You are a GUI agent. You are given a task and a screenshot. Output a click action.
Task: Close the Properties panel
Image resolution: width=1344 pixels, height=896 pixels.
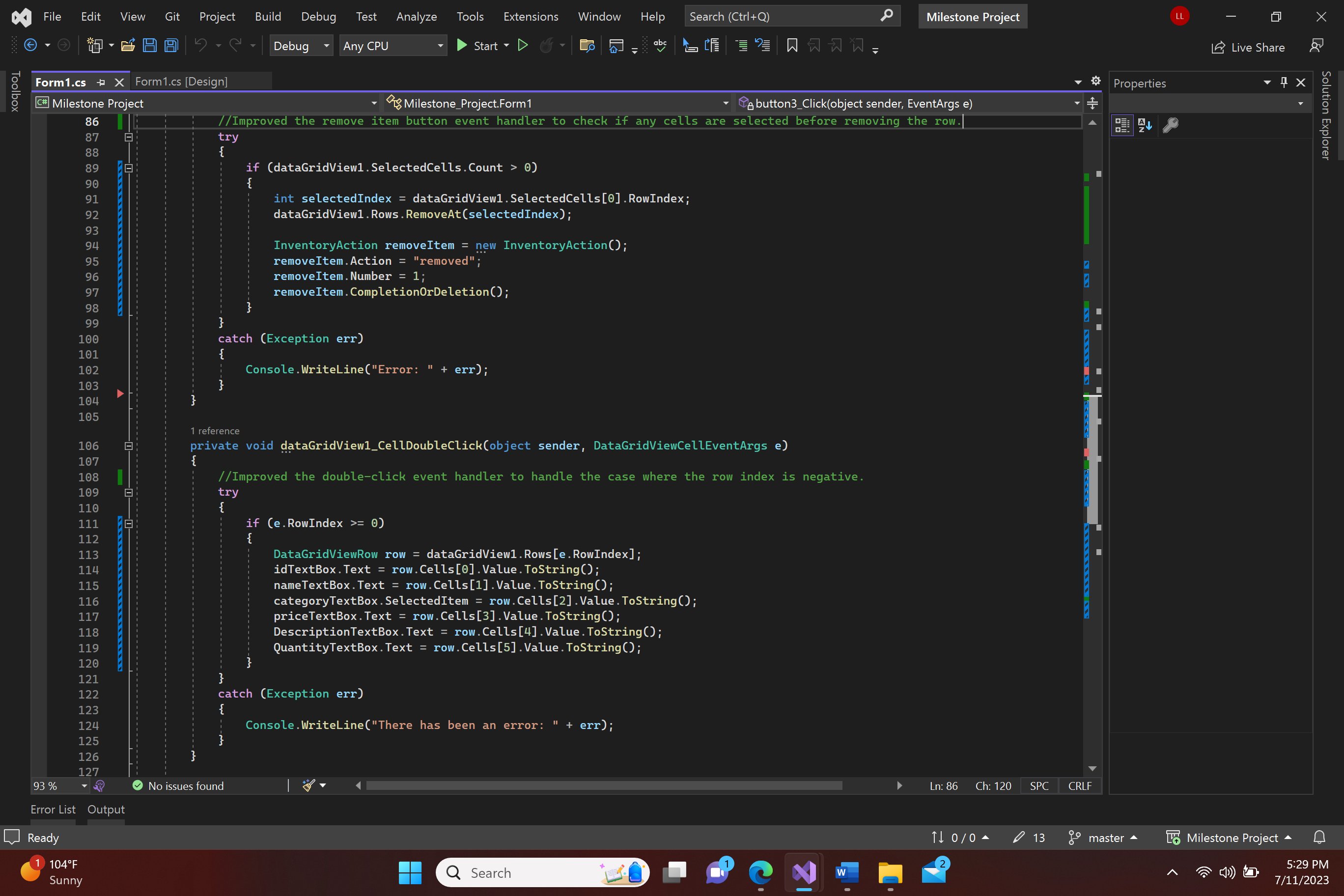pyautogui.click(x=1301, y=83)
